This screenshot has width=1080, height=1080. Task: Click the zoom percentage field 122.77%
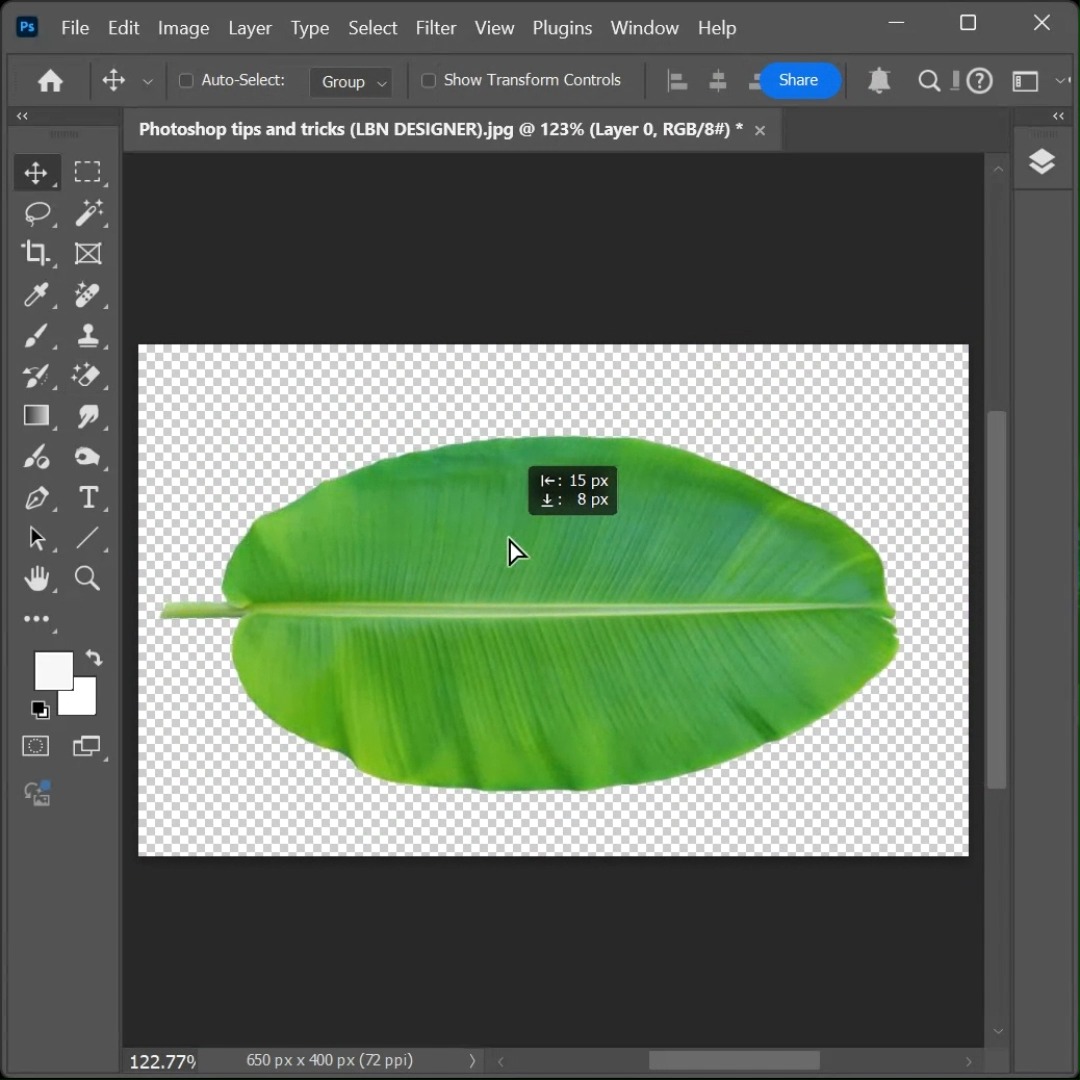(163, 1061)
